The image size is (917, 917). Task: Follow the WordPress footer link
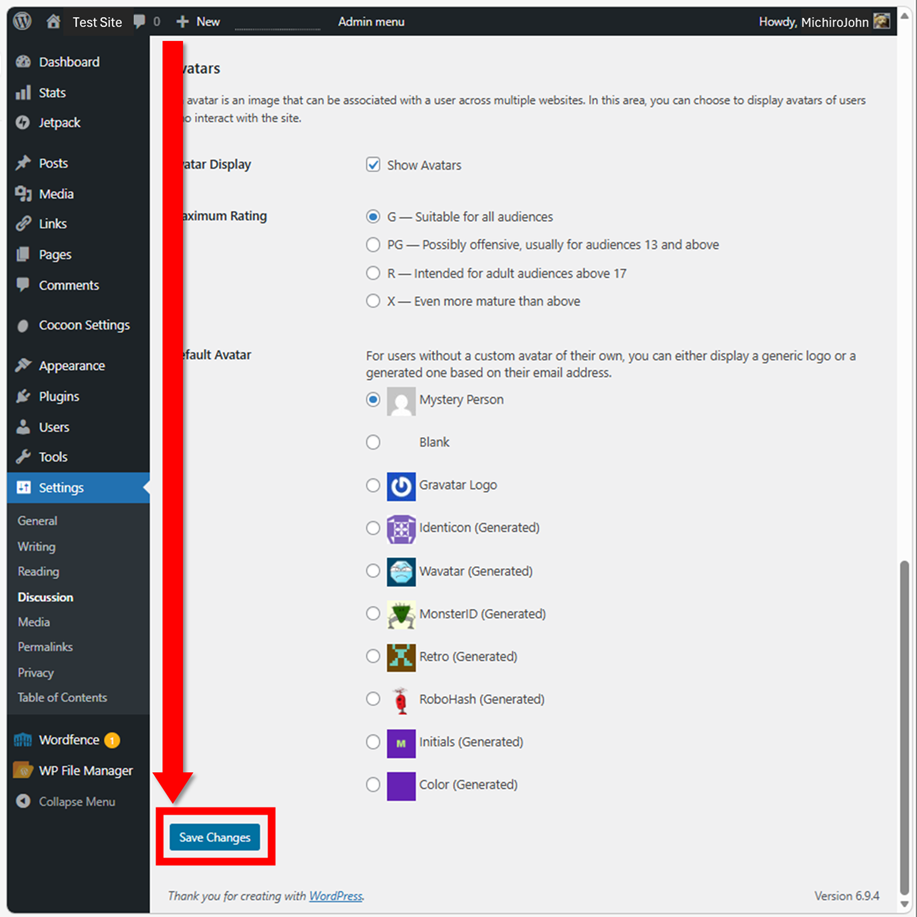(x=335, y=896)
